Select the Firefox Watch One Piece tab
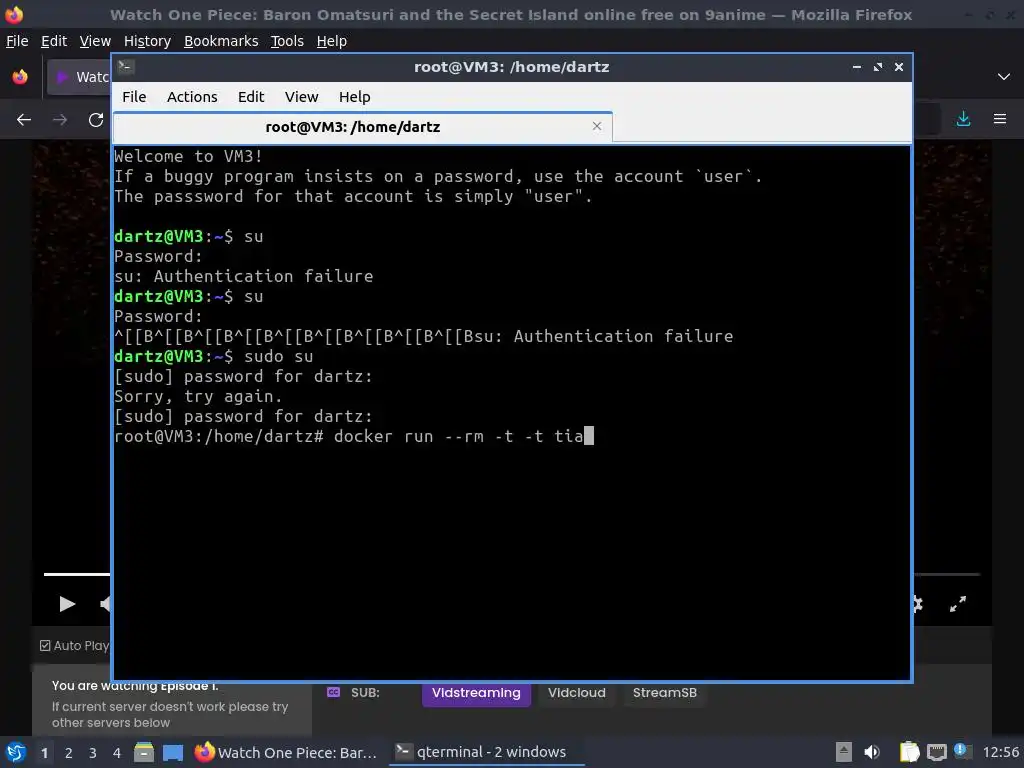Screen dimensions: 1024x768 coord(78,77)
